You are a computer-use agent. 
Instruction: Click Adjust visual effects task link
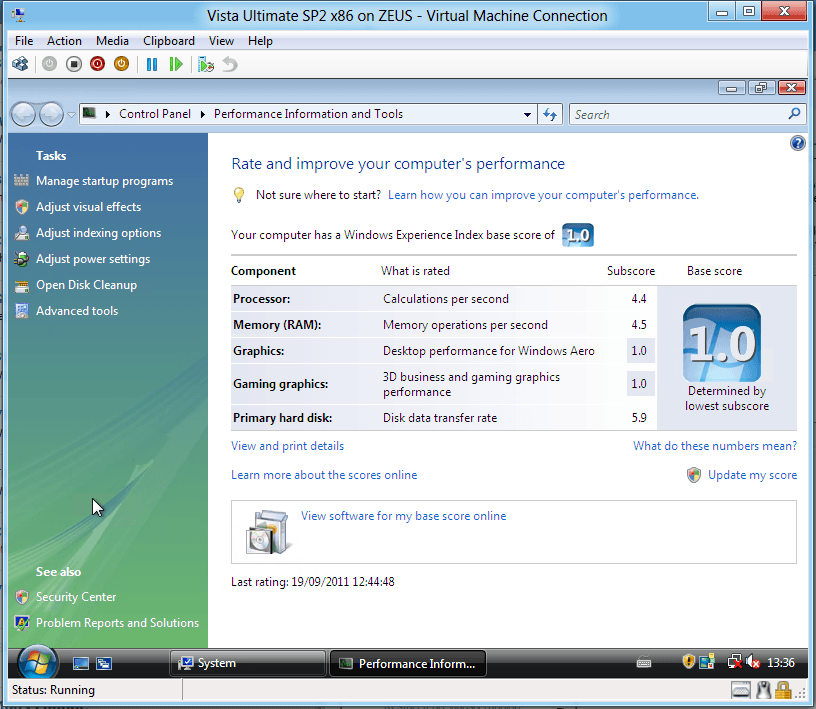pyautogui.click(x=88, y=207)
